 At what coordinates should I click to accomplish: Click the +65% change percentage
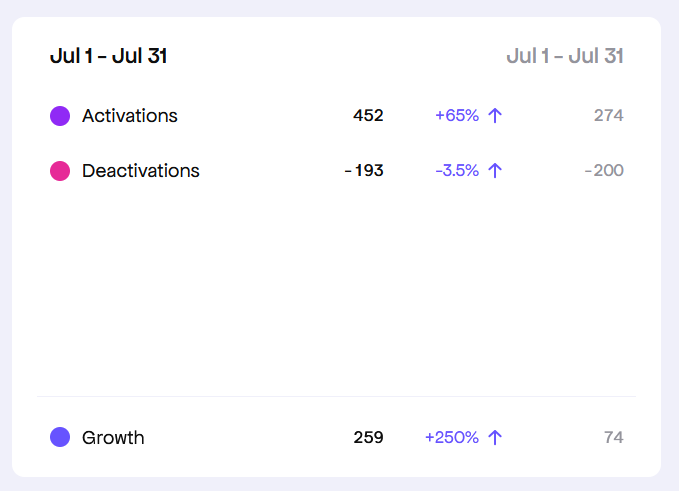point(457,116)
